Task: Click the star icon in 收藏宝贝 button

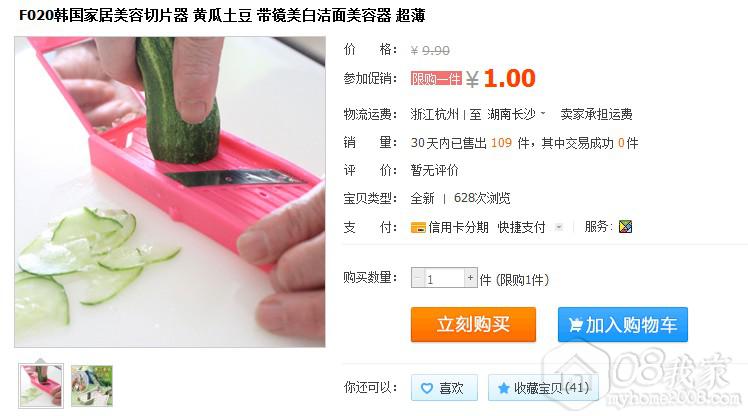Action: [503, 388]
